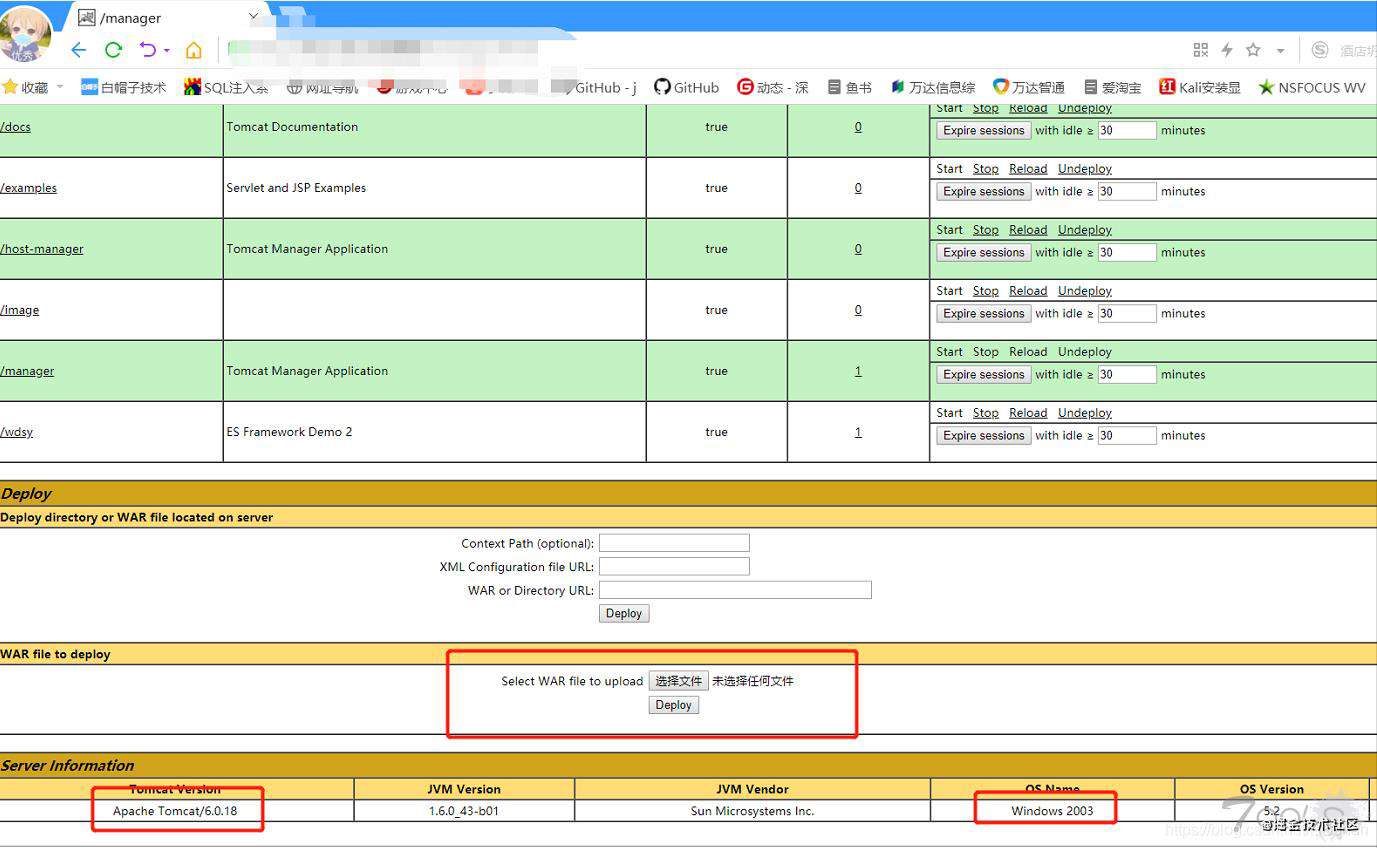1377x848 pixels.
Task: Undeploy the /image application
Action: (1085, 291)
